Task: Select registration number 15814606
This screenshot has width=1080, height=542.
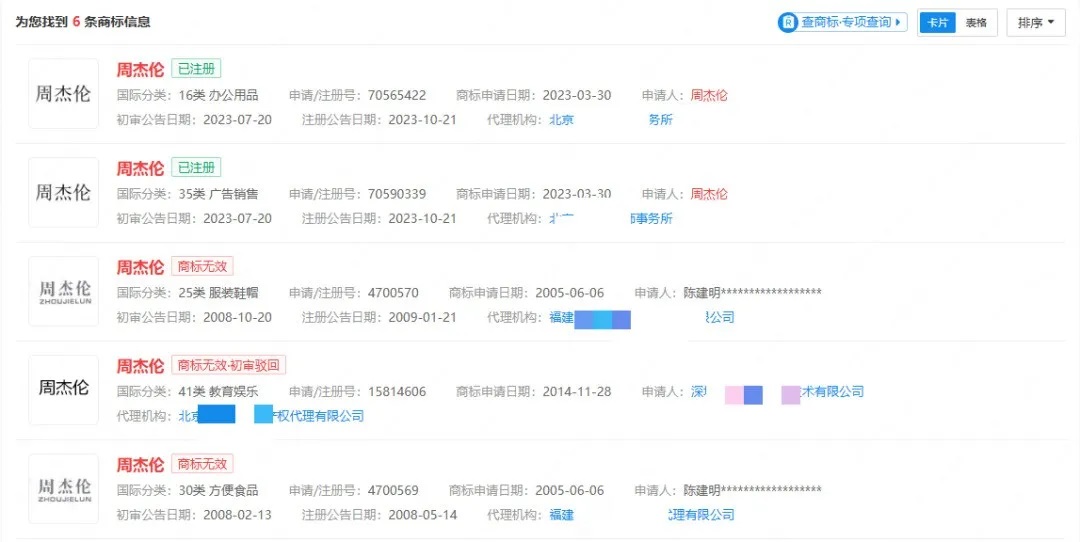Action: pos(397,392)
